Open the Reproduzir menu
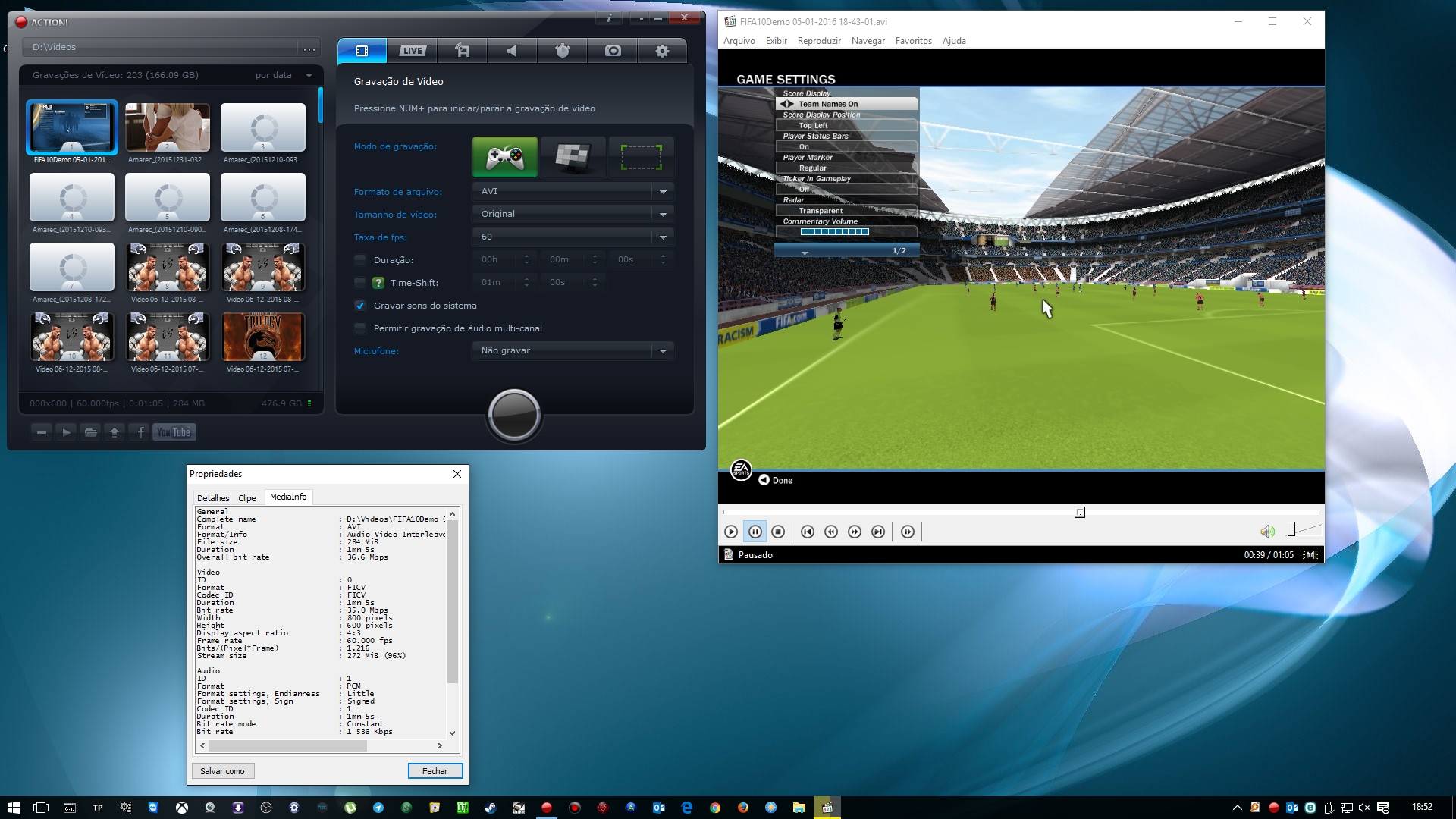This screenshot has height=819, width=1456. (x=819, y=41)
